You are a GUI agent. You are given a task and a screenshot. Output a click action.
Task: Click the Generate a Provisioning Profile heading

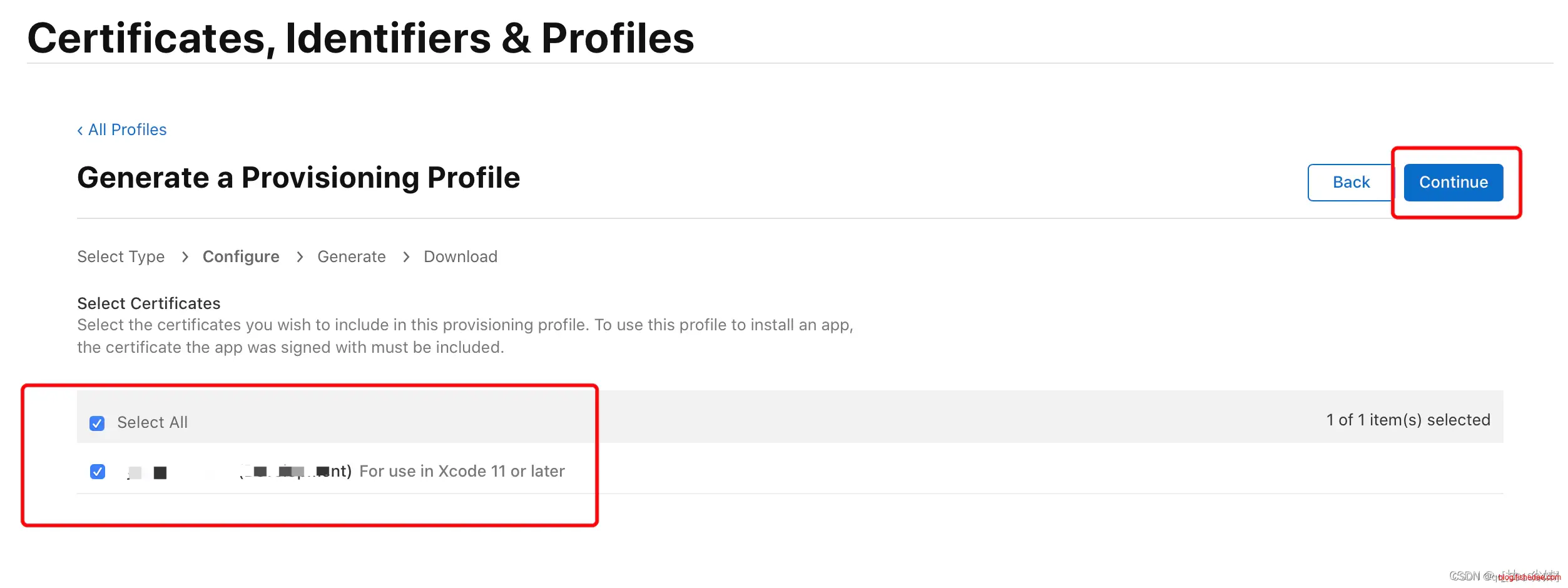[298, 178]
